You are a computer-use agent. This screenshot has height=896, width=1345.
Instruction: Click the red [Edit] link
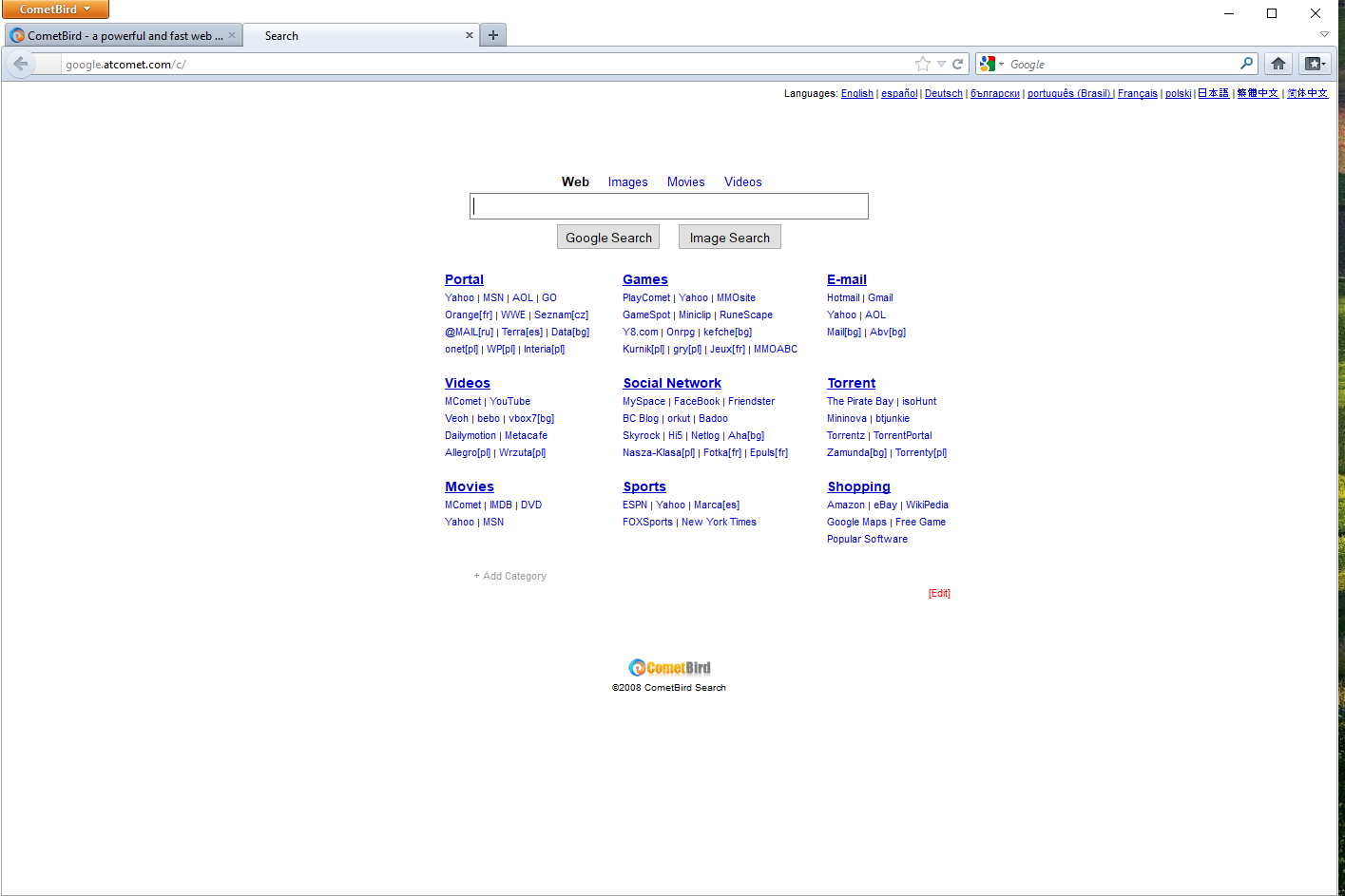pyautogui.click(x=939, y=593)
